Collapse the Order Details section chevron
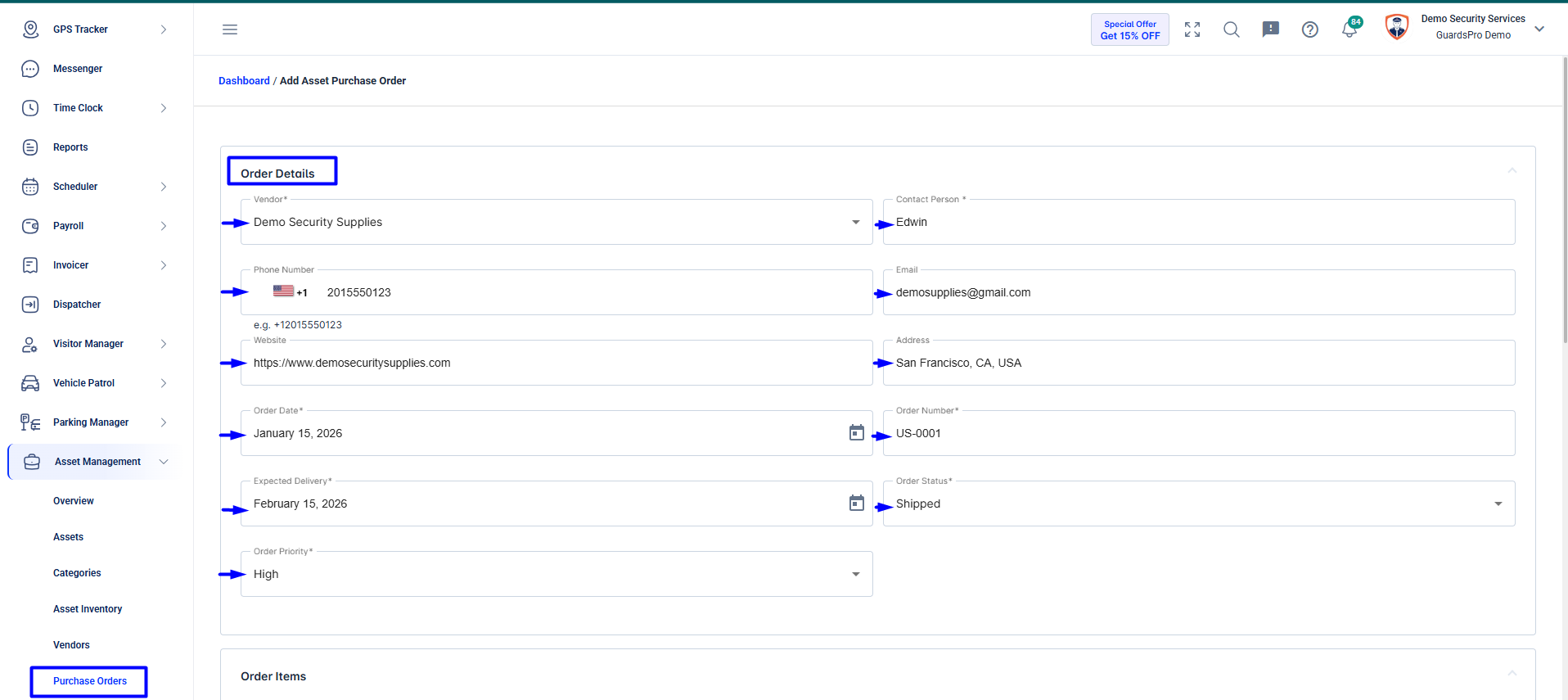The width and height of the screenshot is (1568, 700). [x=1512, y=170]
